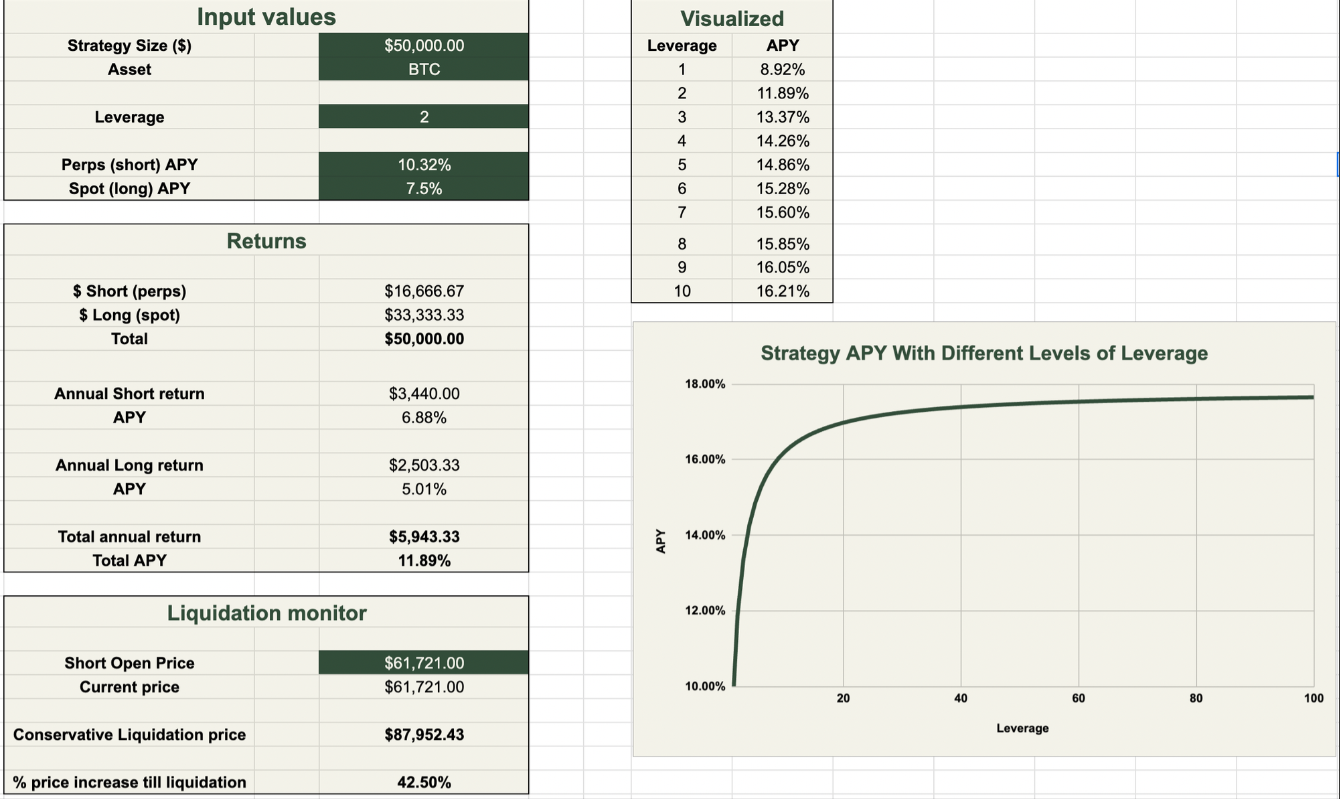Select the 15.85% APY cell
This screenshot has height=799, width=1340.
point(782,244)
